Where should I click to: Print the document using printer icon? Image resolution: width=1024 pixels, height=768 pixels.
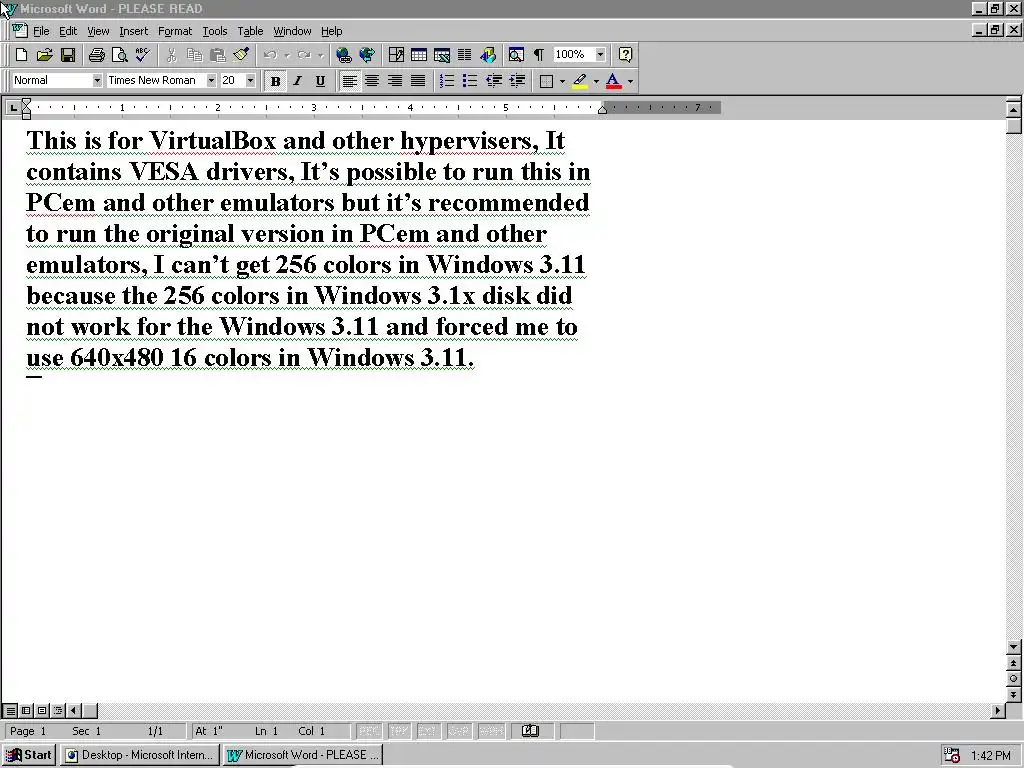pos(97,55)
